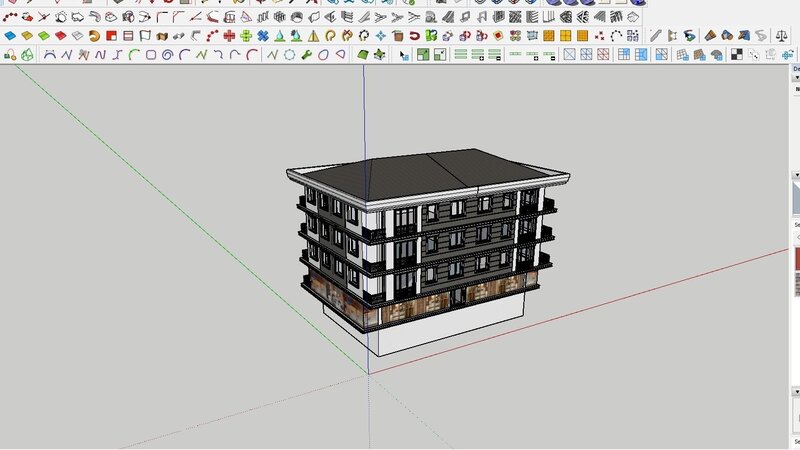
Task: Click the green plus cross icon
Action: [246, 35]
